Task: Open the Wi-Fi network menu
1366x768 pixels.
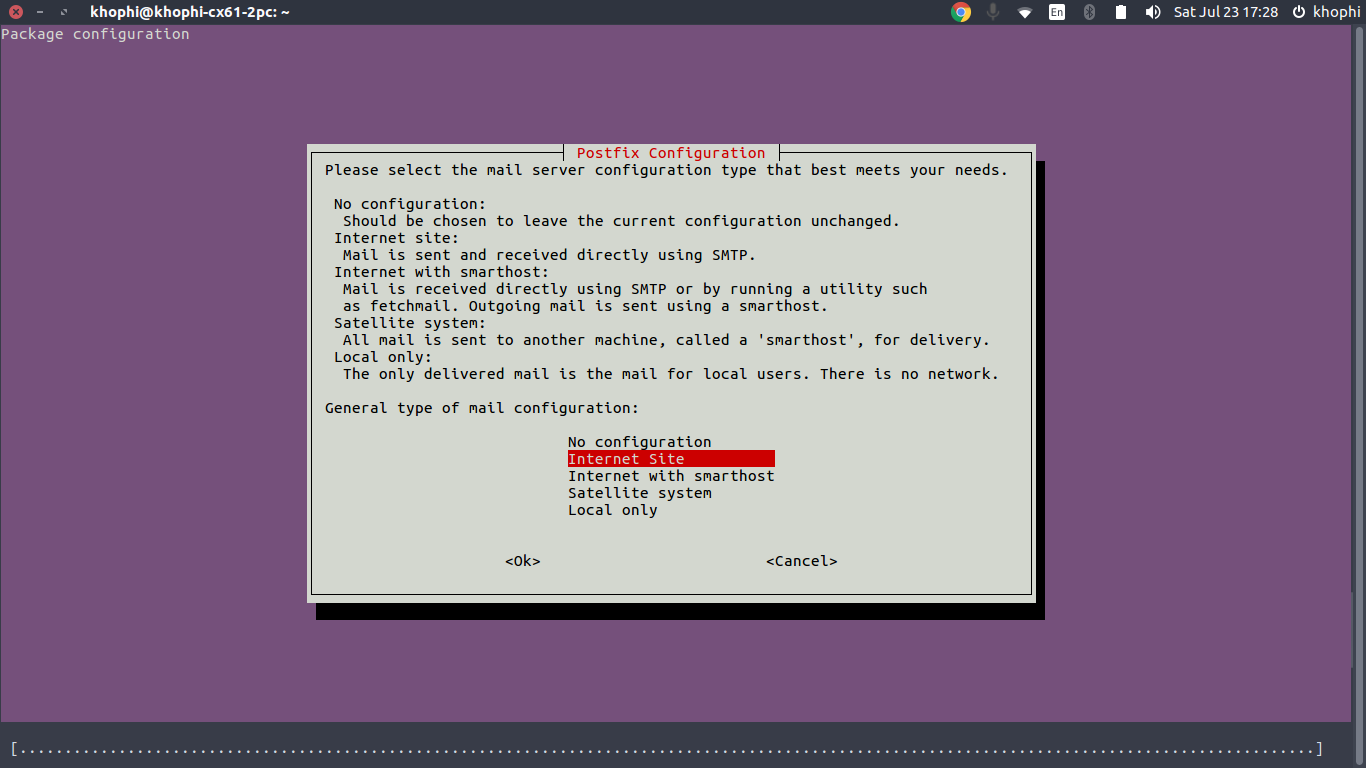Action: tap(1025, 12)
